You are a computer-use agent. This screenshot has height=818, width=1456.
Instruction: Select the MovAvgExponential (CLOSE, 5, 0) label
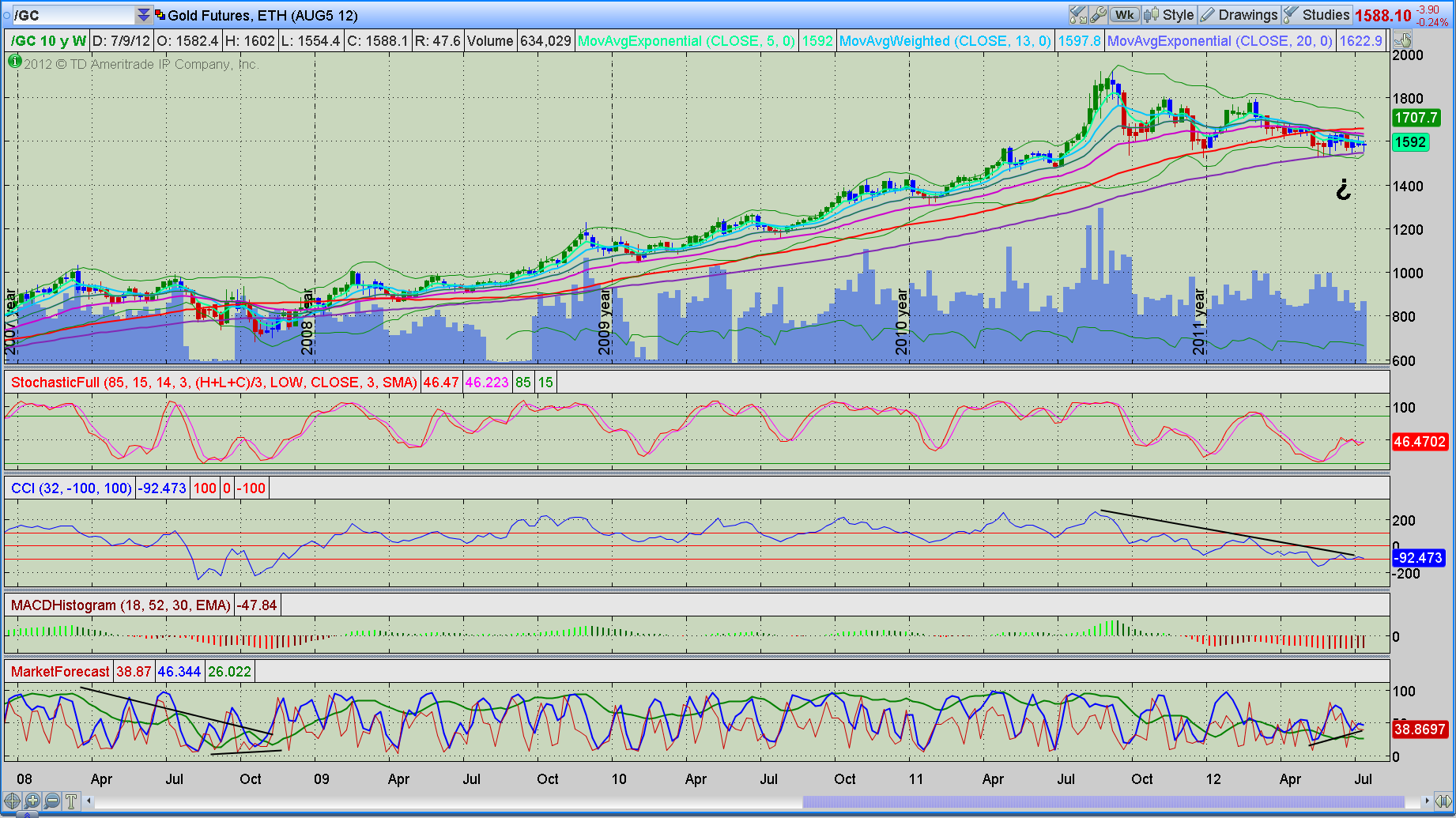click(x=686, y=41)
